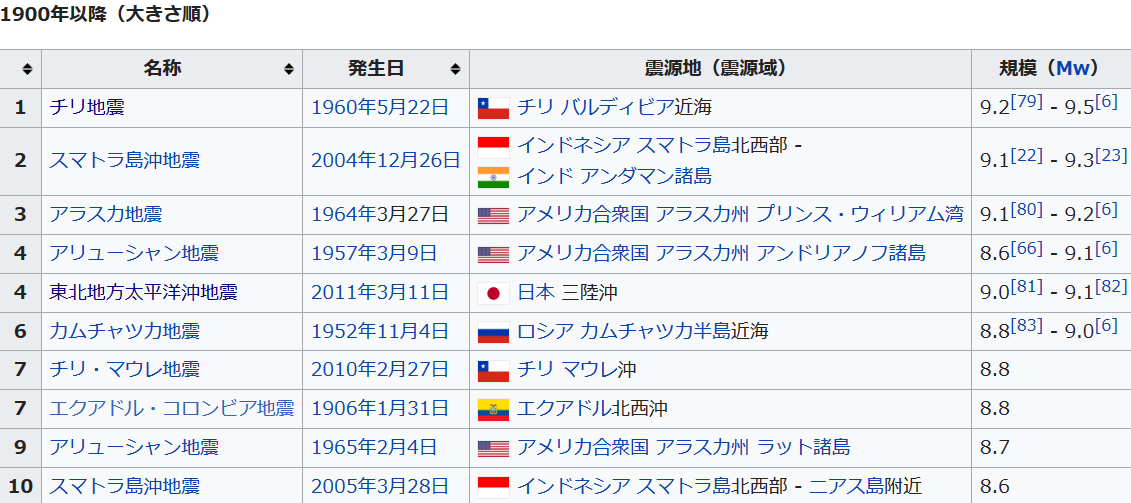Open footnote [83] beside 8.8
This screenshot has height=503, width=1131.
(x=1027, y=326)
